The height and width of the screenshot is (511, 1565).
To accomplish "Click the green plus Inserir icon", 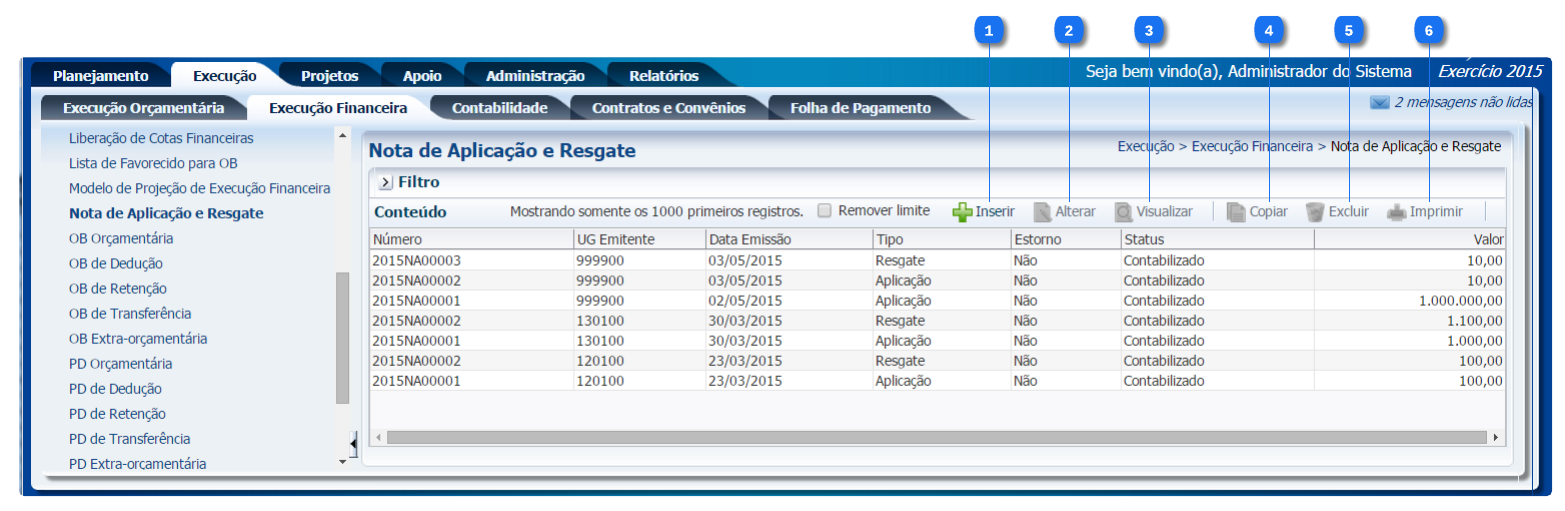I will coord(962,212).
